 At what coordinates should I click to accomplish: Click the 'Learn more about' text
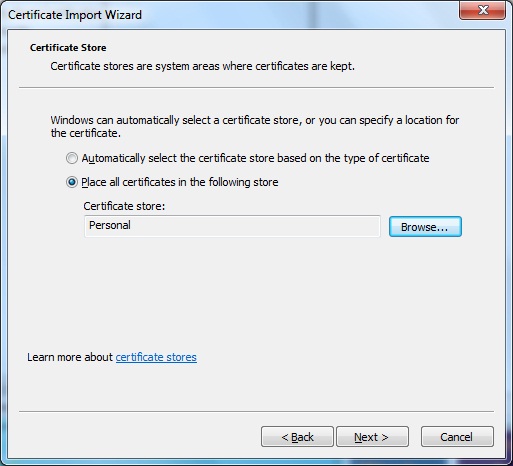[x=70, y=357]
